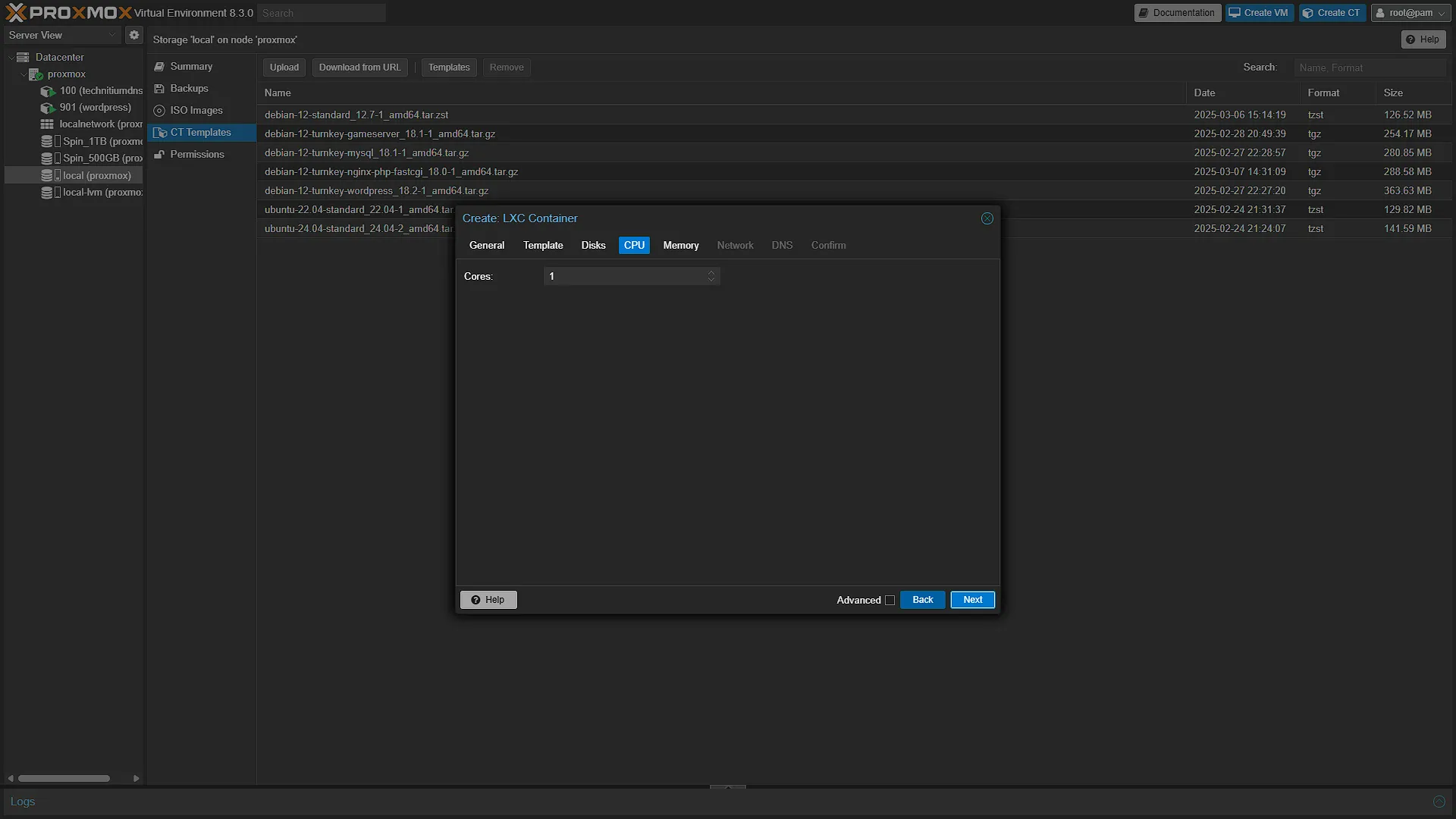Open the Documentation link
The image size is (1456, 819).
click(1178, 13)
